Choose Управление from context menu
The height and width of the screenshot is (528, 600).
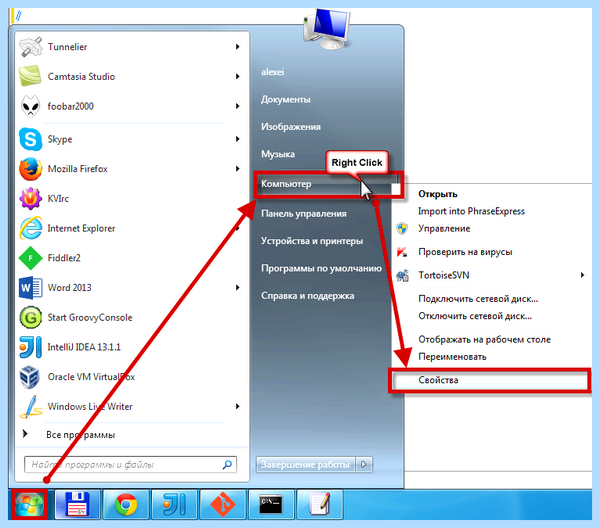(444, 228)
